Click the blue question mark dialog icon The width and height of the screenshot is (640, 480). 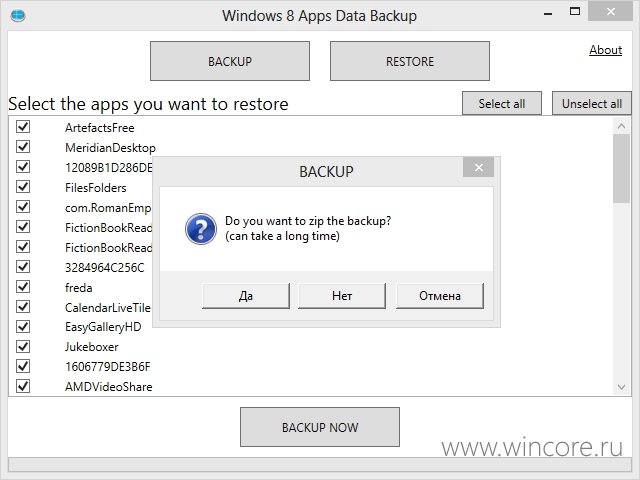[201, 229]
